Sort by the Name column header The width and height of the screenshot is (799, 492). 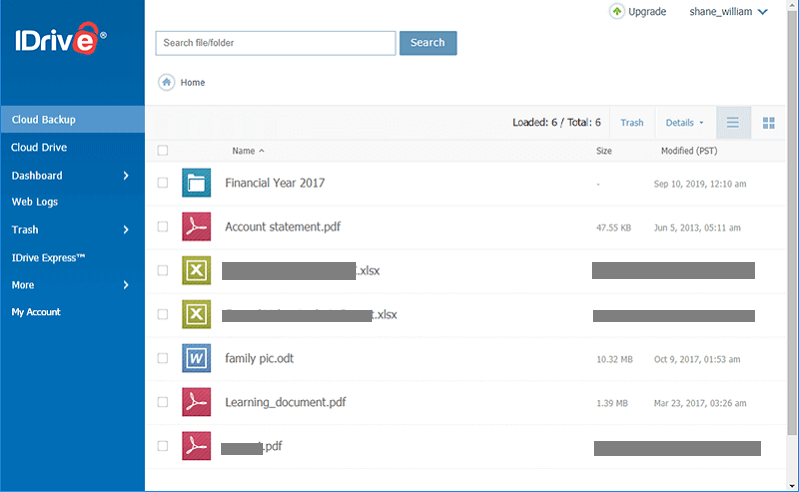pyautogui.click(x=248, y=151)
